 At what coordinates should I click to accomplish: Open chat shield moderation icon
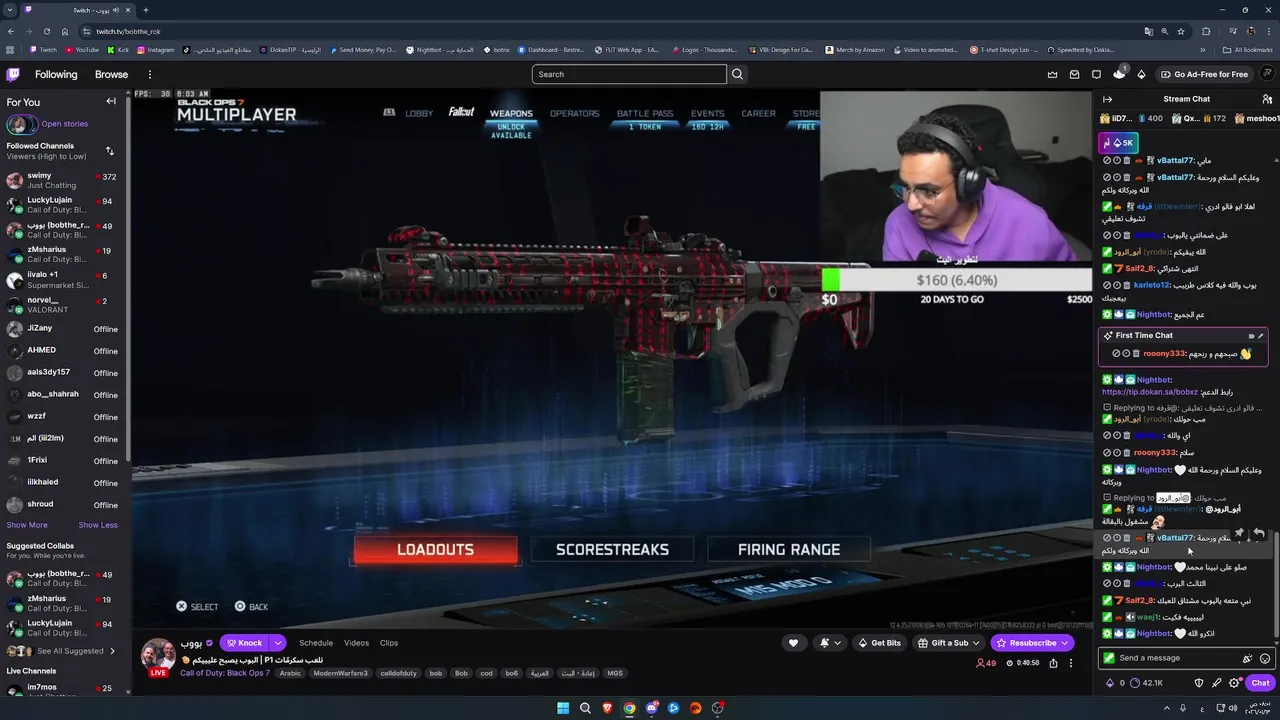(1199, 683)
